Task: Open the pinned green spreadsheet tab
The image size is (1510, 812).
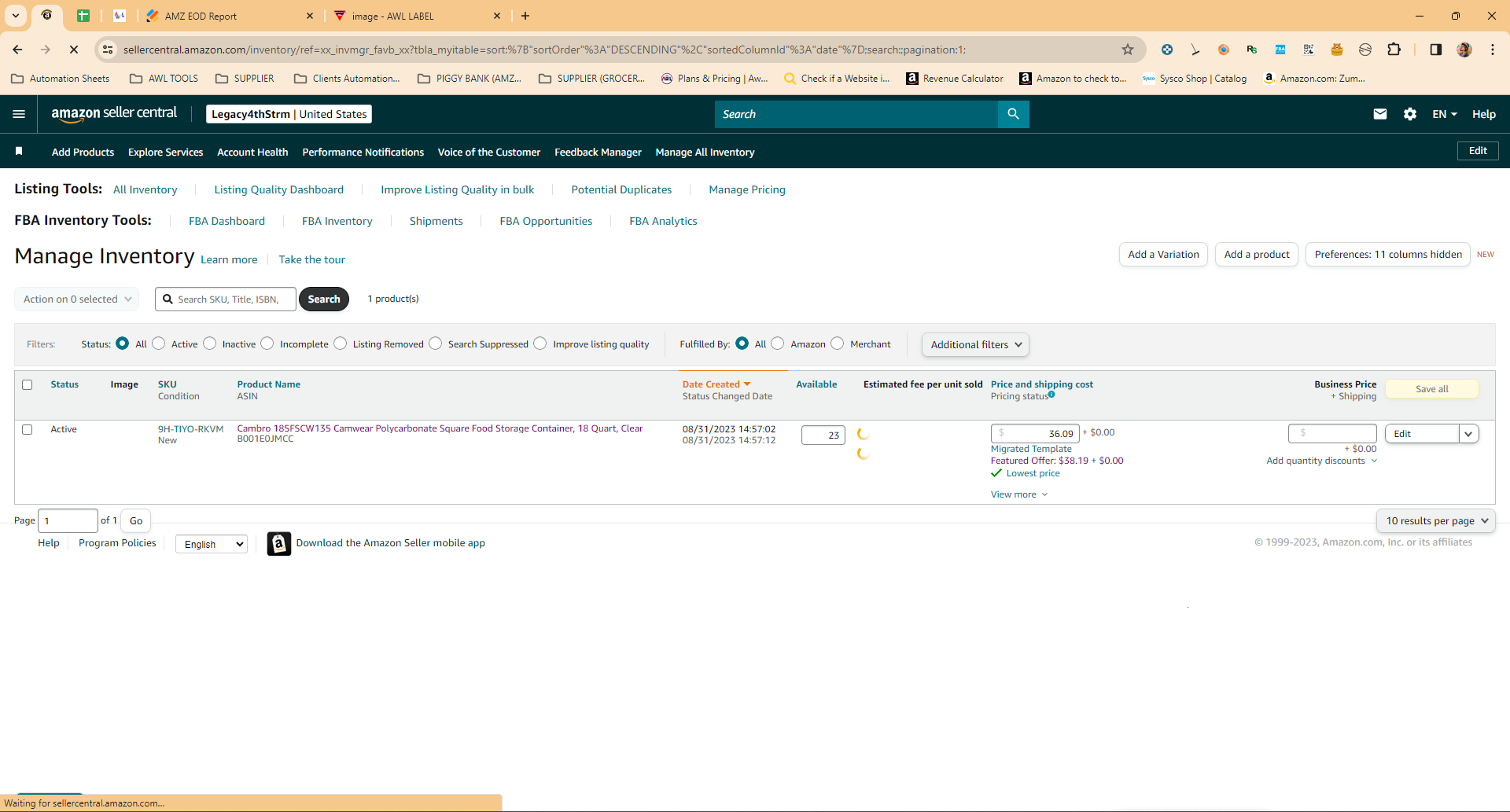Action: [83, 16]
